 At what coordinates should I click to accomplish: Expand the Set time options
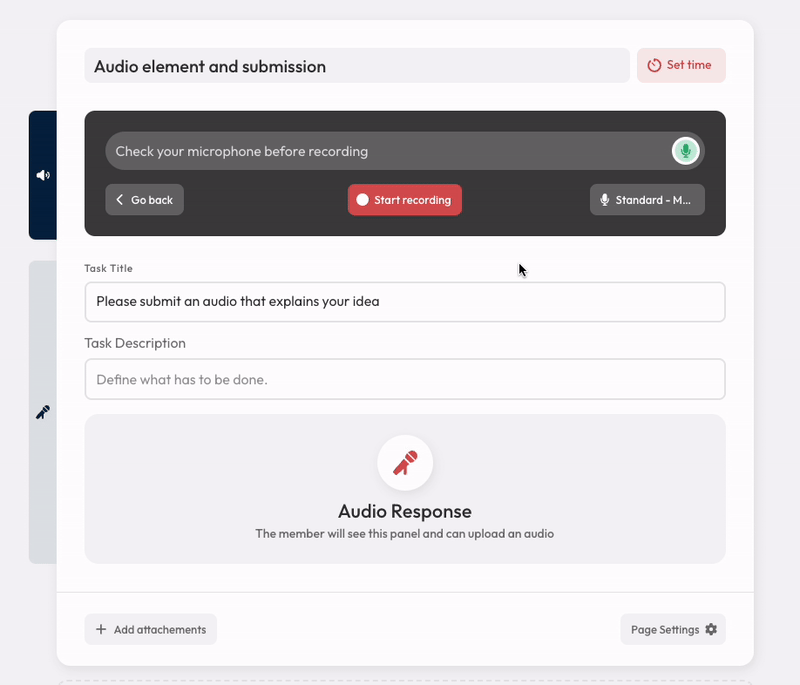pos(681,65)
